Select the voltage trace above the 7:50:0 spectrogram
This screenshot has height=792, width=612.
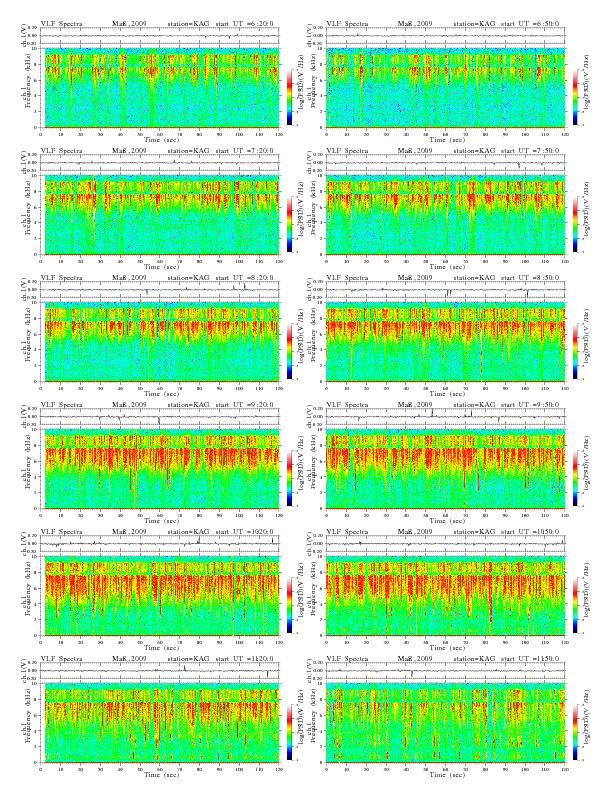pos(445,163)
